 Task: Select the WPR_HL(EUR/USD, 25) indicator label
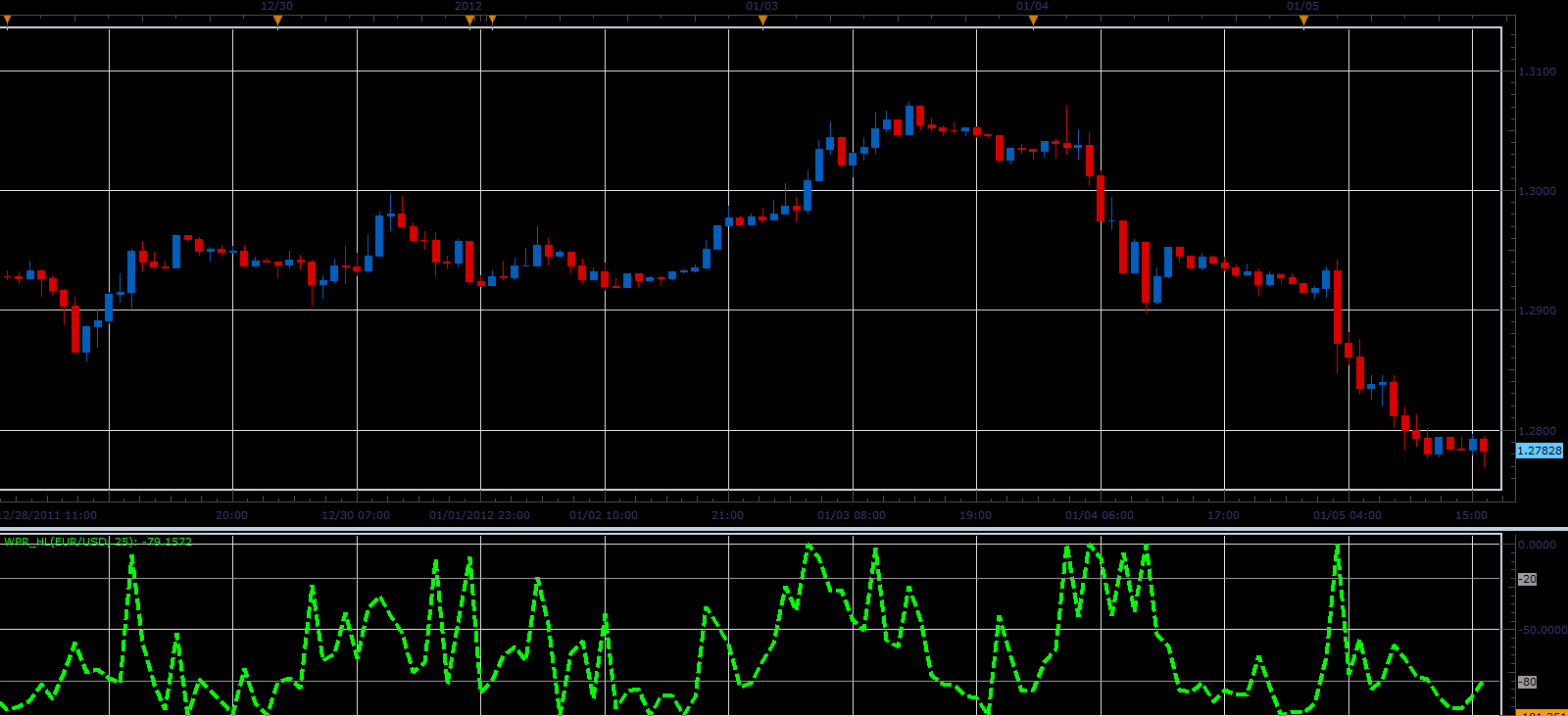[x=98, y=542]
